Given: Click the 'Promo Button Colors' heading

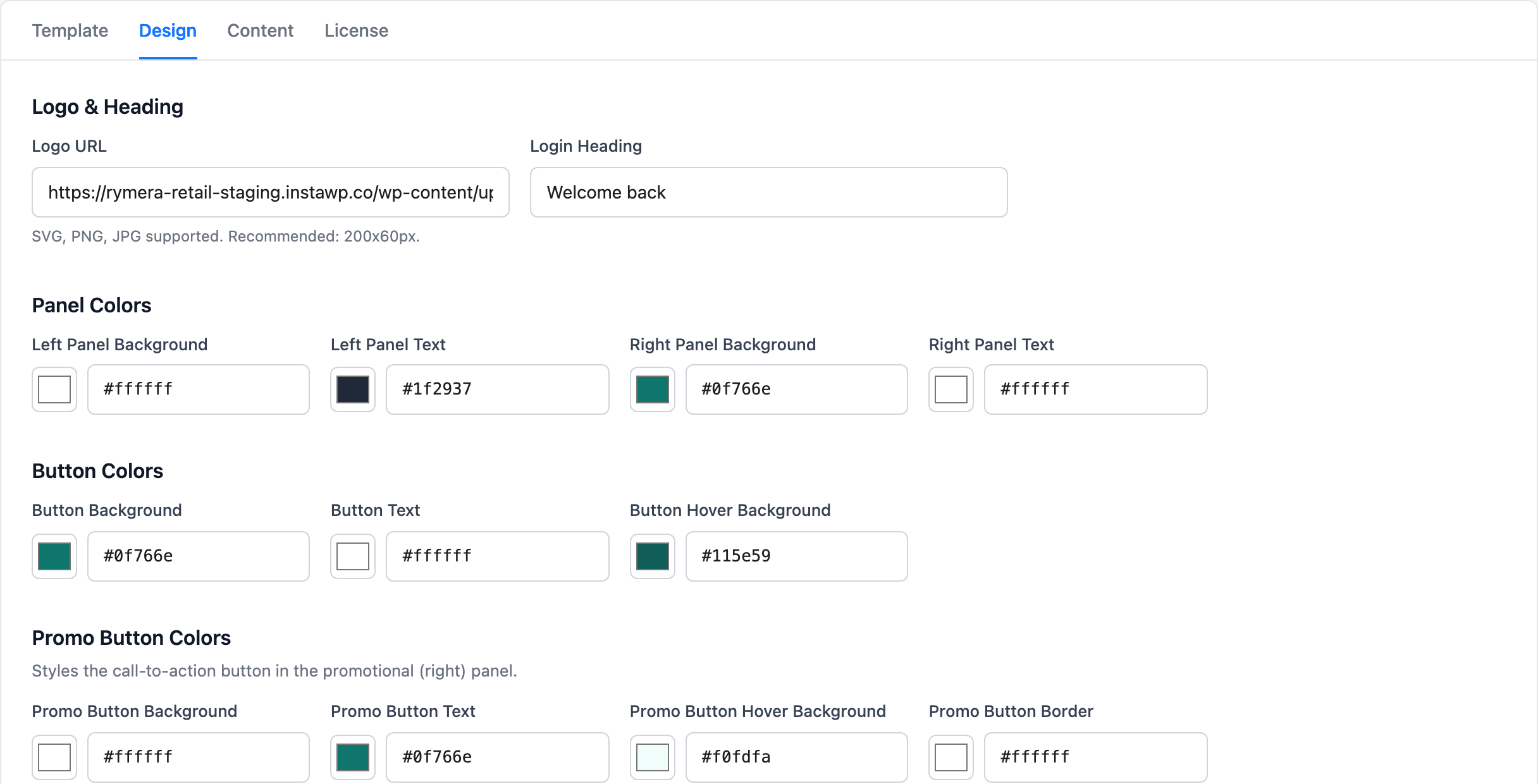Looking at the screenshot, I should tap(132, 638).
